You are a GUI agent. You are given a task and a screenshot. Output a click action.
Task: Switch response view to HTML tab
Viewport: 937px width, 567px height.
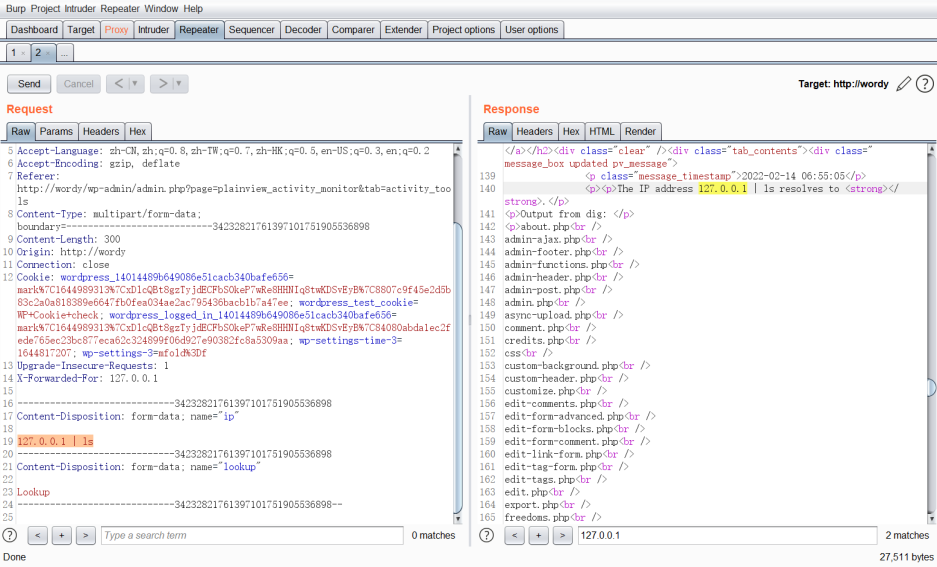tap(602, 131)
